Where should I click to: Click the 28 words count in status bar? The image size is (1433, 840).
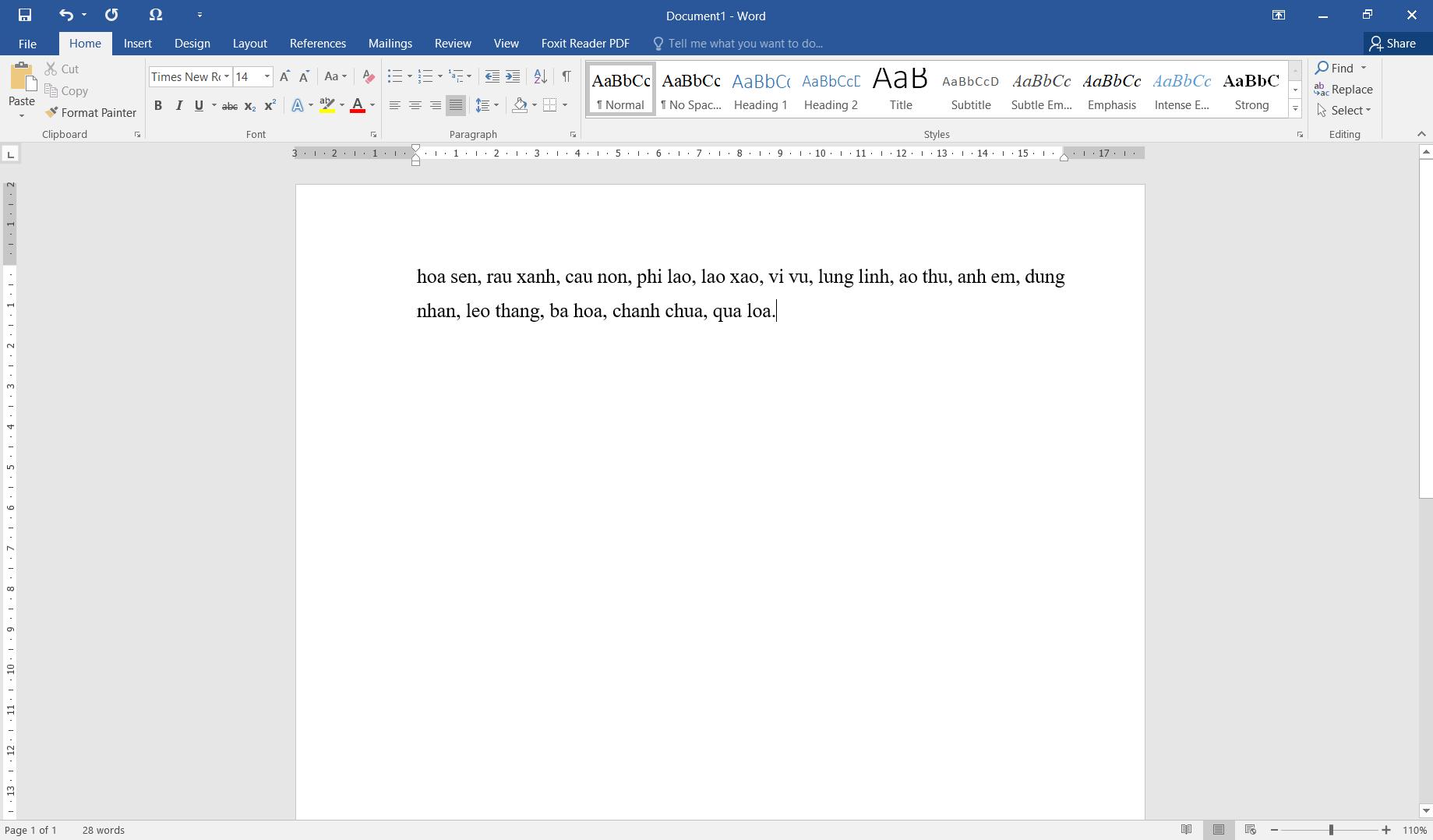click(x=104, y=830)
